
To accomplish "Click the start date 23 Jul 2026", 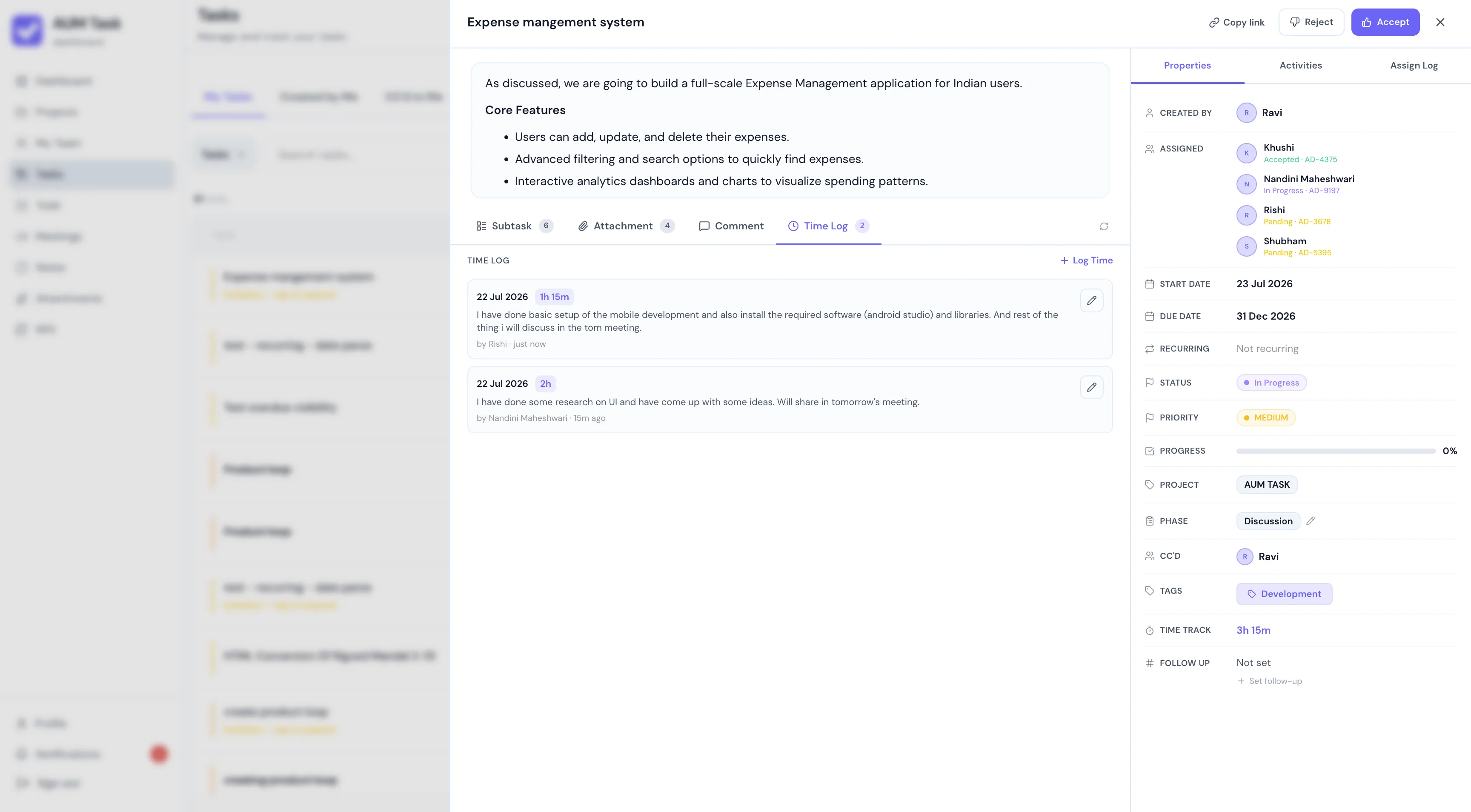I will pyautogui.click(x=1264, y=284).
